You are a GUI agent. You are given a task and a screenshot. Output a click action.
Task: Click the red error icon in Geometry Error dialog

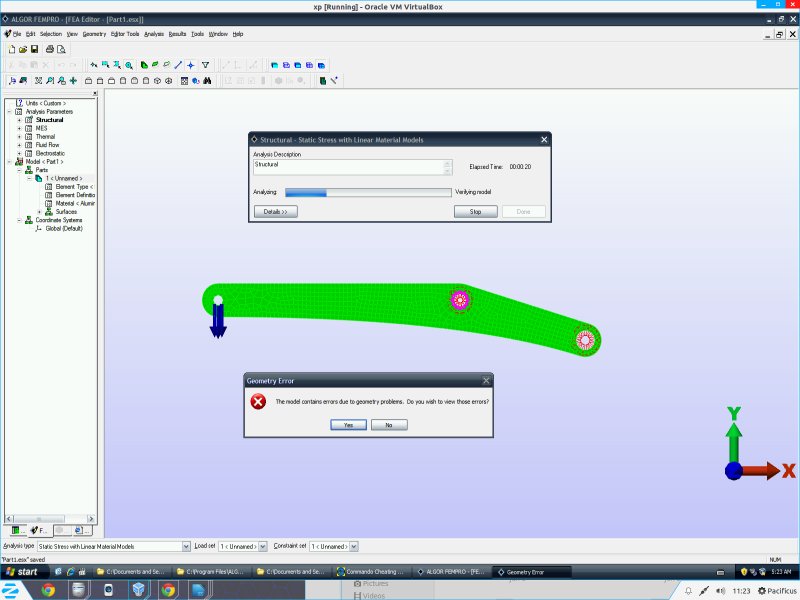click(x=258, y=402)
